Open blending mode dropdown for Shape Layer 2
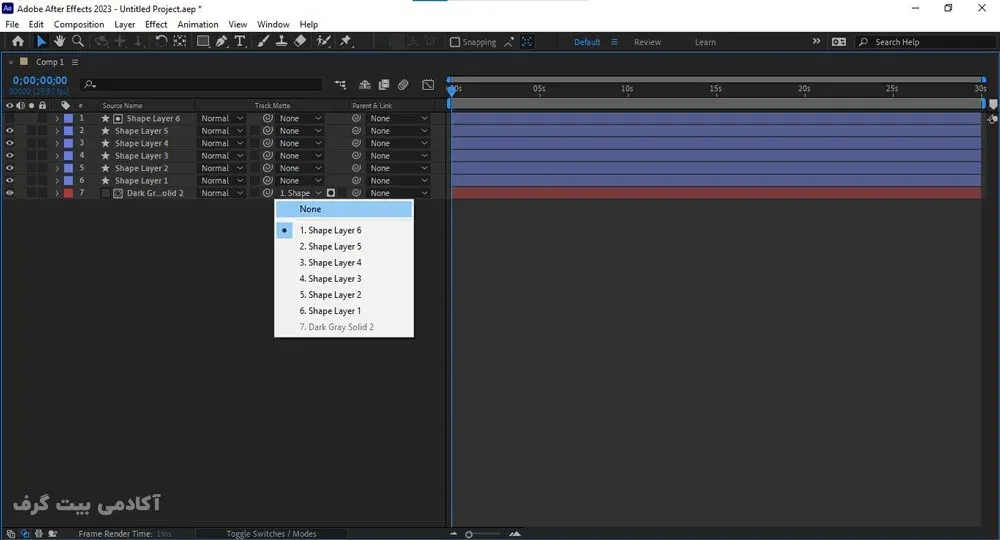 click(222, 168)
